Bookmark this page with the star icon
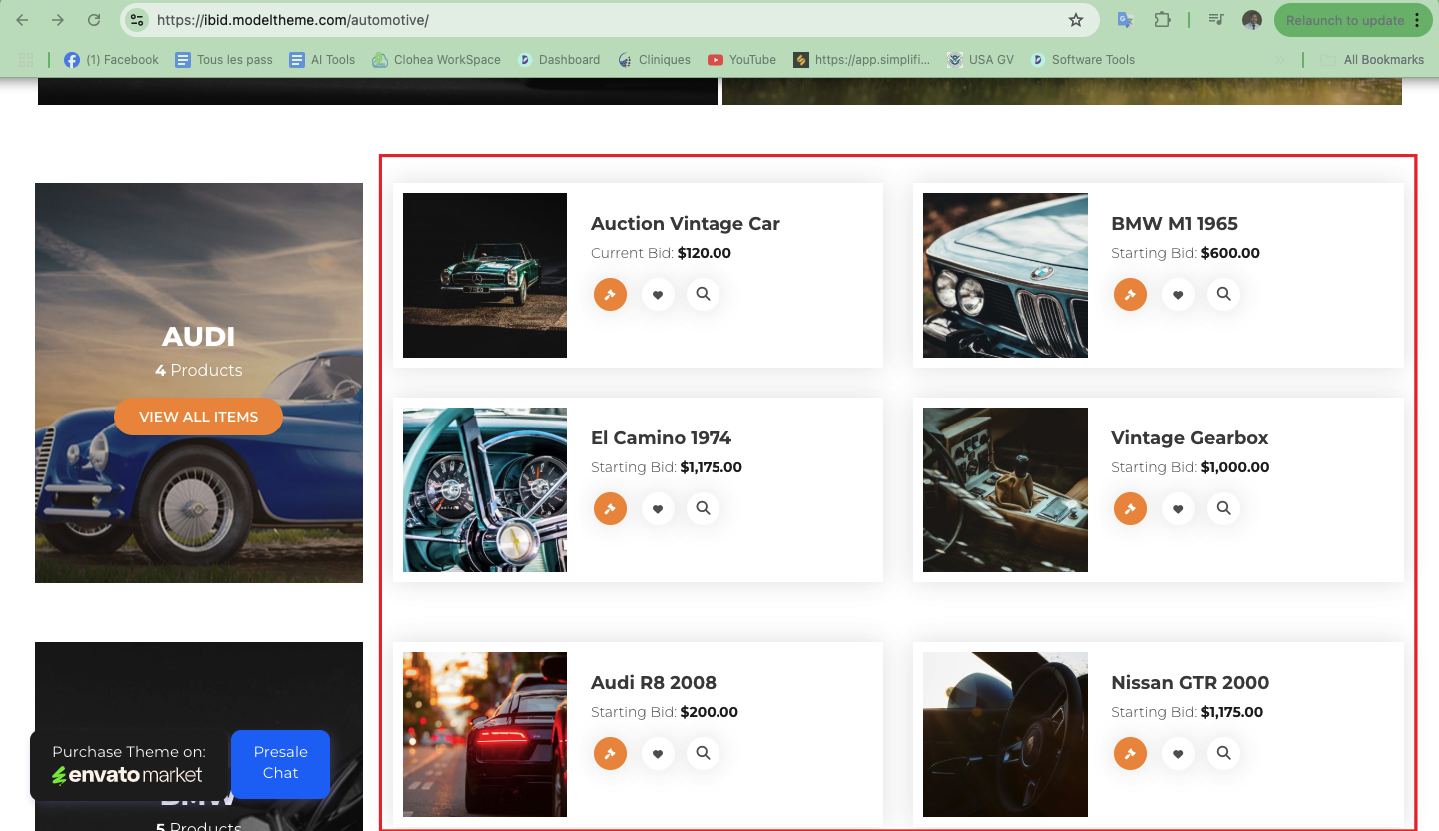1439x831 pixels. click(1076, 20)
